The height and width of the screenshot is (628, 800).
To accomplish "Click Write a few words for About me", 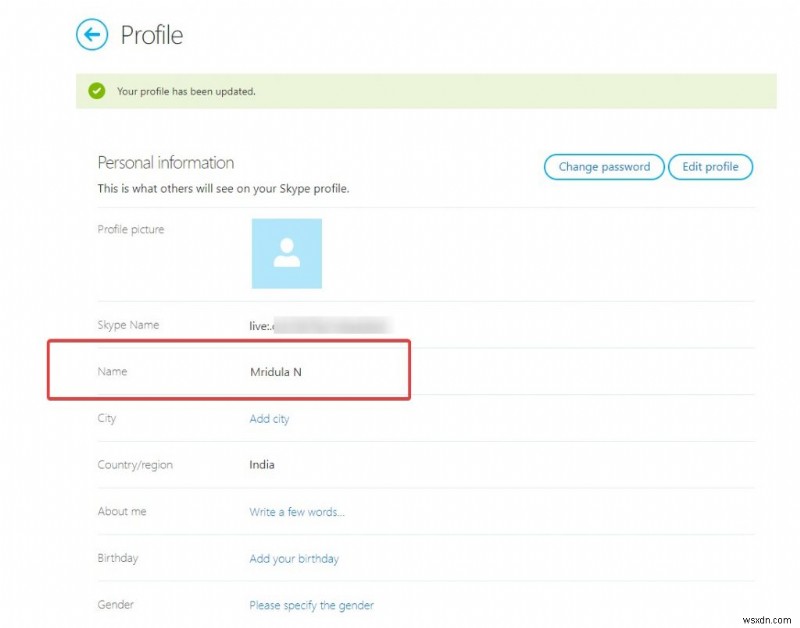I will tap(297, 512).
